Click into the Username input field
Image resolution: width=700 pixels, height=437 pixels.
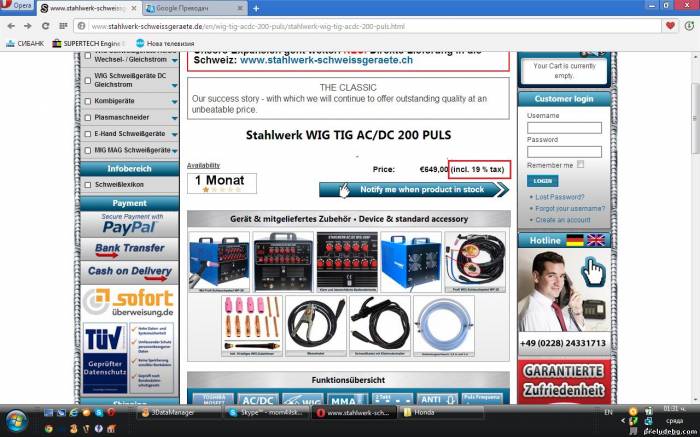(564, 128)
